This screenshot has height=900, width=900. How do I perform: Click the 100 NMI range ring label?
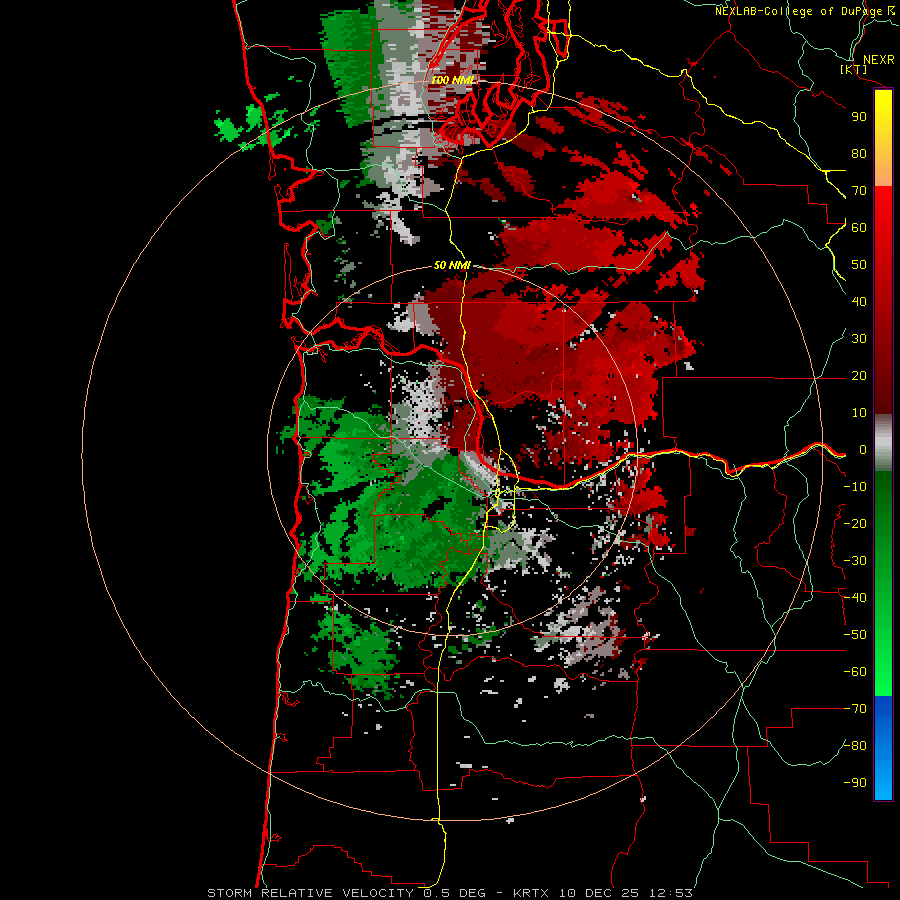pyautogui.click(x=453, y=80)
